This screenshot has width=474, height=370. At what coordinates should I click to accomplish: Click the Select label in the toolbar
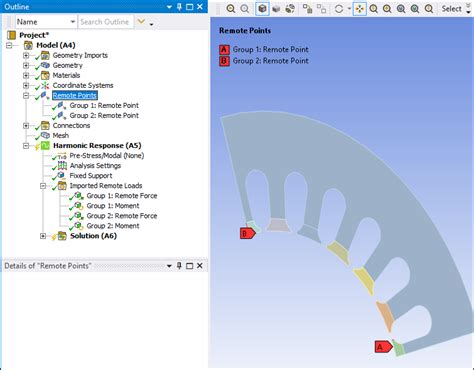click(x=451, y=9)
